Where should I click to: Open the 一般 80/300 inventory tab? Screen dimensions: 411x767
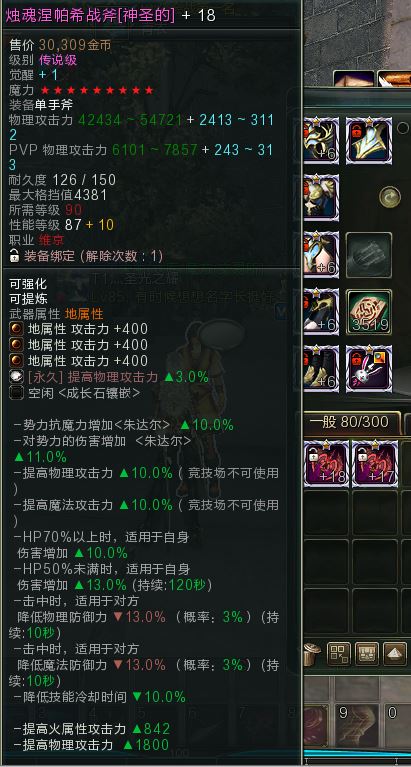(x=349, y=422)
